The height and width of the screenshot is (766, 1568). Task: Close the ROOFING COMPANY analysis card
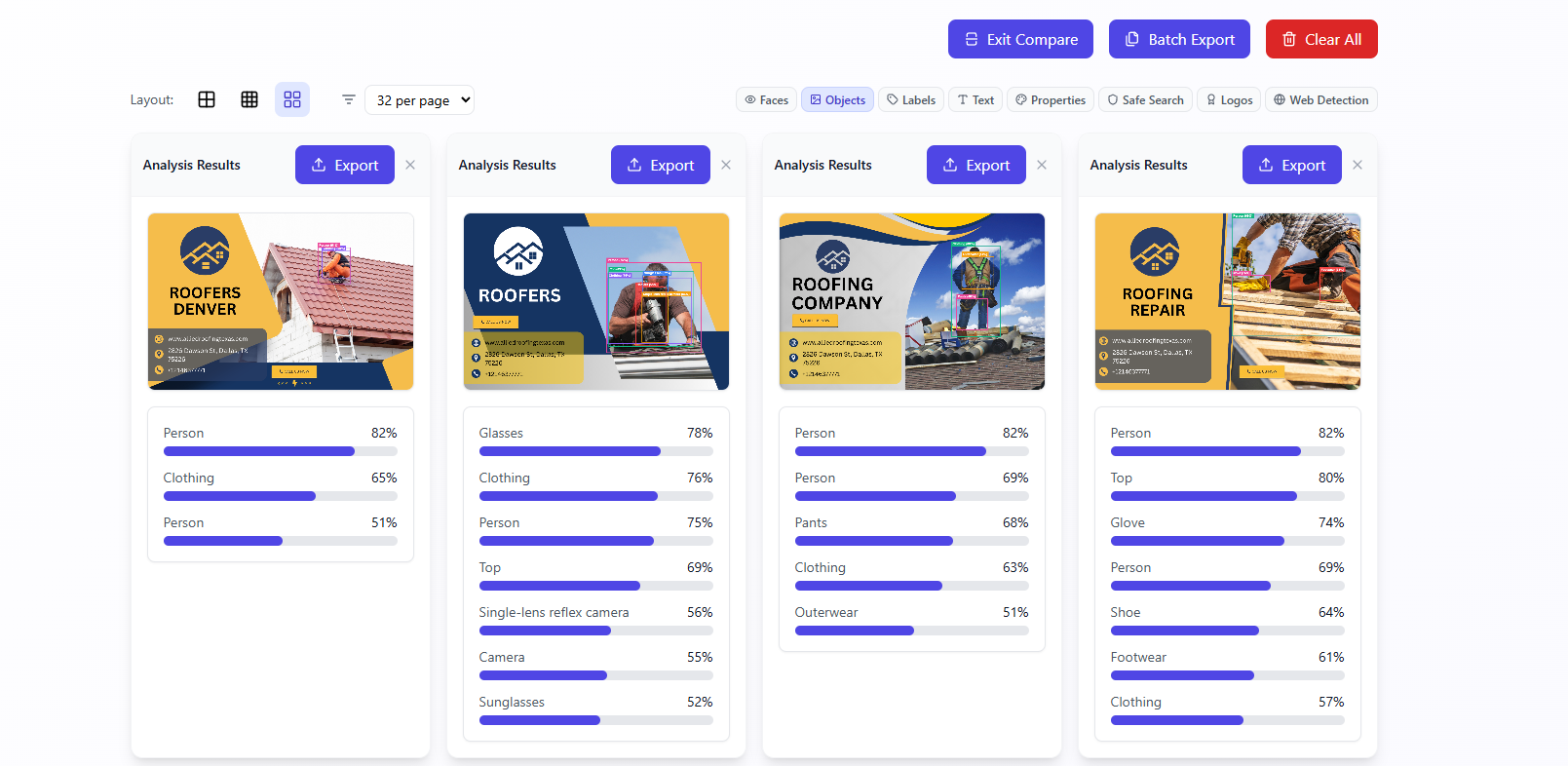(x=1042, y=165)
